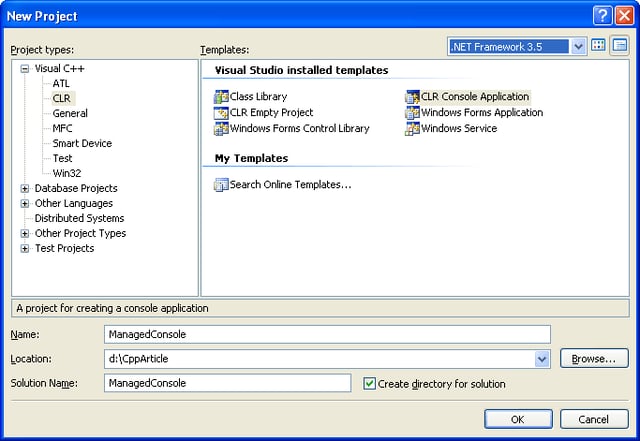Screen dimensions: 640x441
Task: Click into the Solution Name field
Action: pyautogui.click(x=227, y=383)
